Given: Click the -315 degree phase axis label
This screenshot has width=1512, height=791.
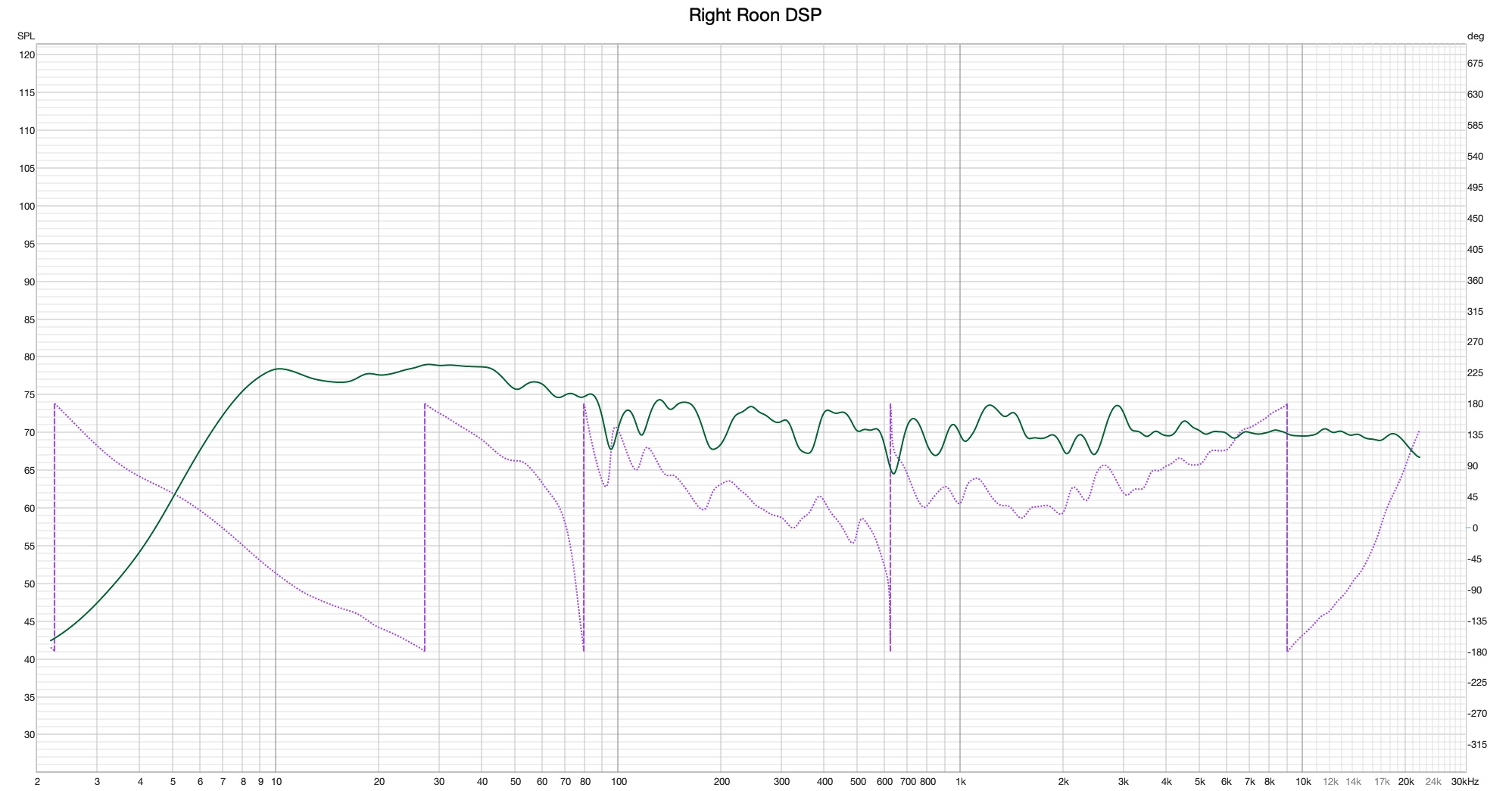Looking at the screenshot, I should (x=1476, y=745).
